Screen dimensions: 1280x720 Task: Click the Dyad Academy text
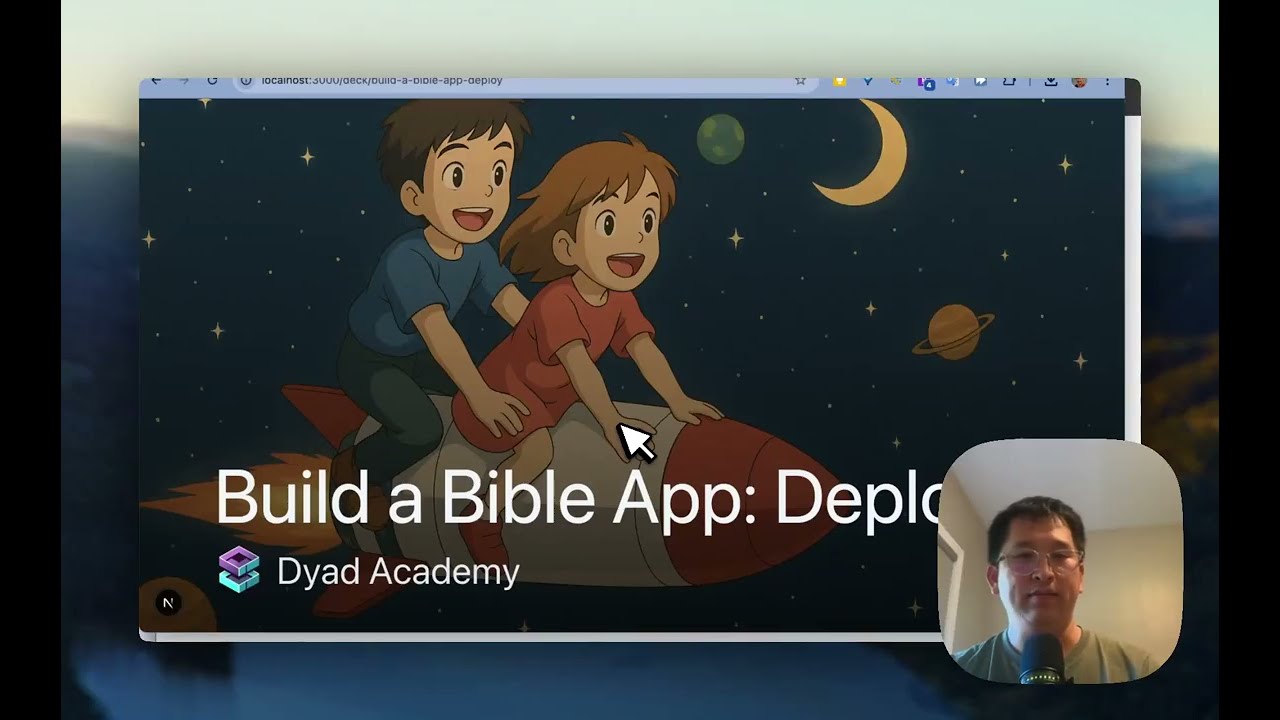(398, 572)
